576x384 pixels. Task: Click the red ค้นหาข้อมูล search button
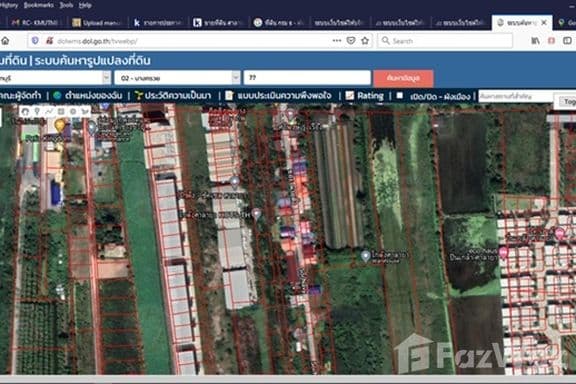tap(403, 78)
